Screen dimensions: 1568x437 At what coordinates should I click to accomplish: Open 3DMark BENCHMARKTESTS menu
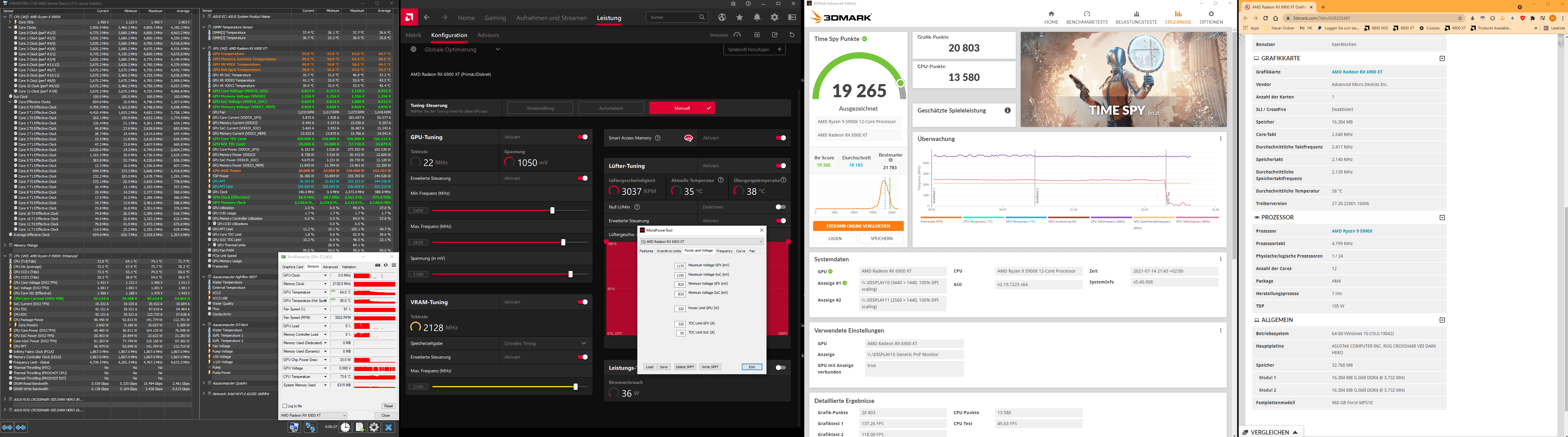pyautogui.click(x=1087, y=18)
